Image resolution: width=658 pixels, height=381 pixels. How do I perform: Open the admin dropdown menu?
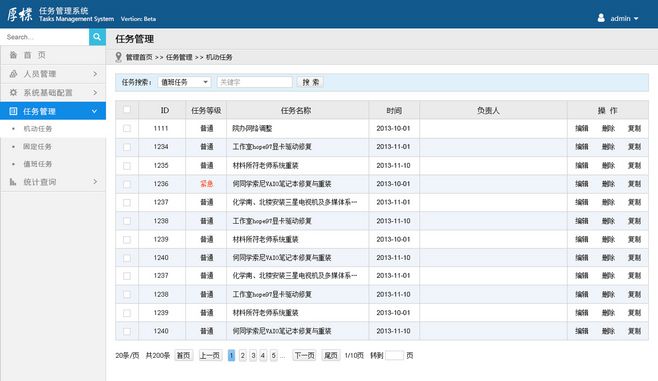624,18
